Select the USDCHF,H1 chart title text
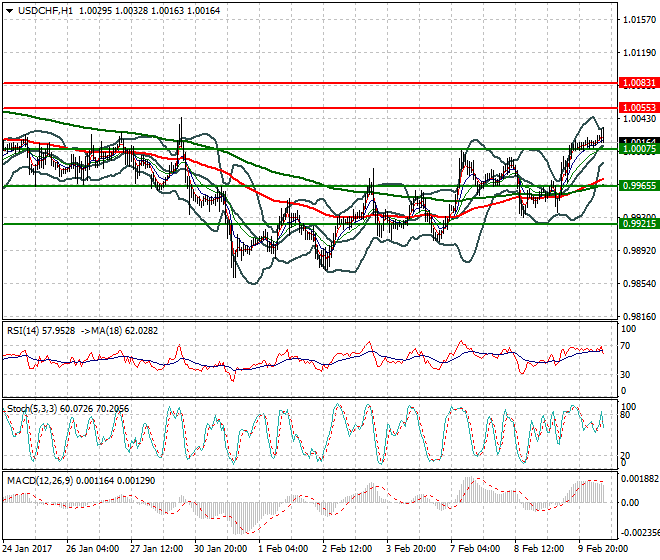 (45, 11)
